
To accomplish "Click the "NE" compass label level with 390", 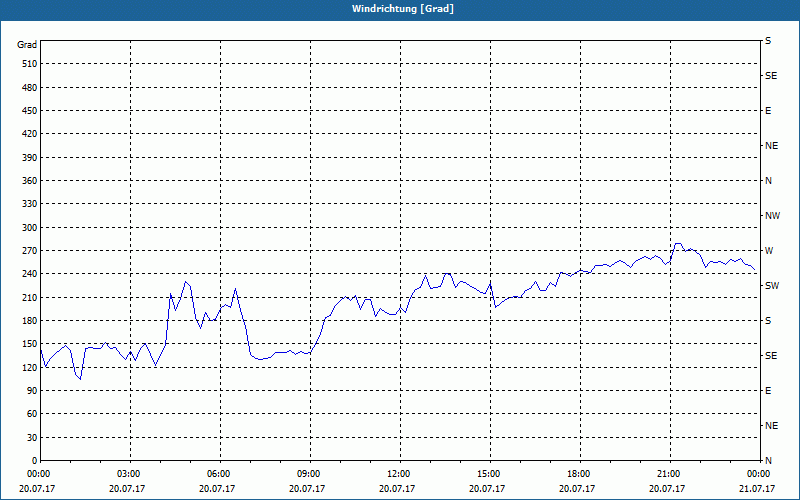I will [x=772, y=146].
